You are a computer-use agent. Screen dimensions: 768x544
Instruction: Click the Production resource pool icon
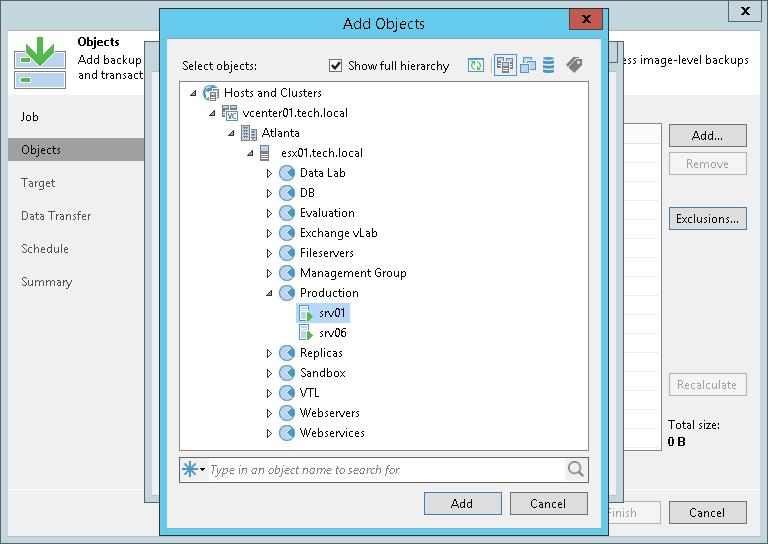(287, 293)
